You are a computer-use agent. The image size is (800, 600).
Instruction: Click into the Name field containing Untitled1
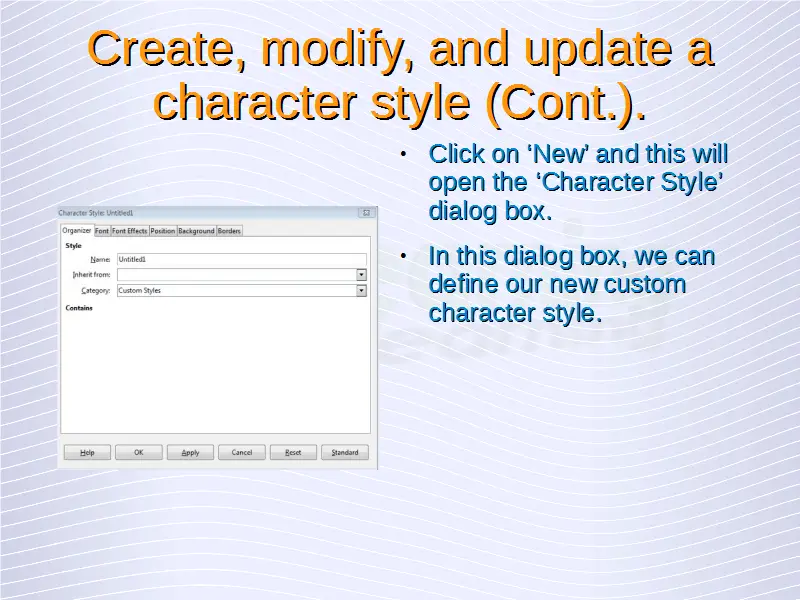point(240,260)
